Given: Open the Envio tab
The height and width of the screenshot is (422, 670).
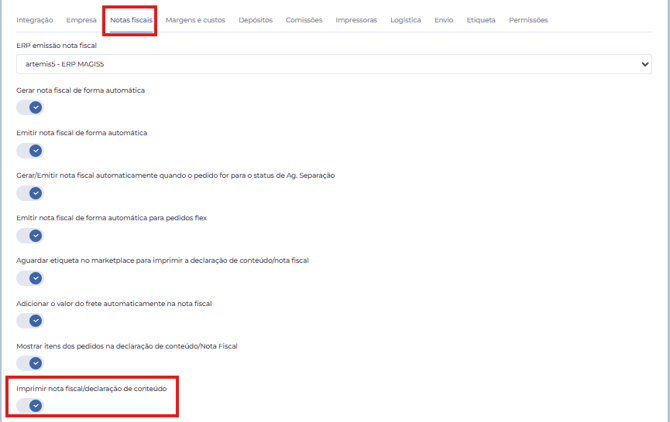Looking at the screenshot, I should click(x=443, y=20).
